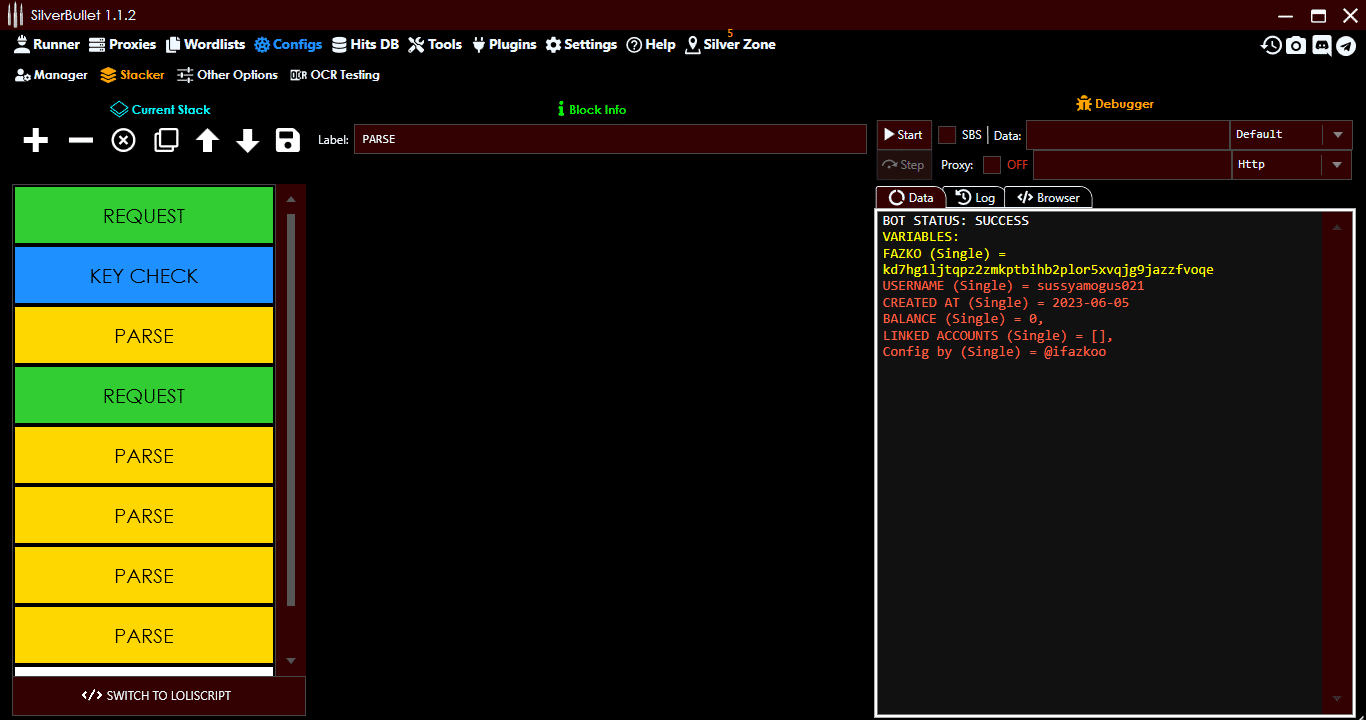Switch to the Browser tab
Screen dimensions: 1366x720
(x=1048, y=197)
